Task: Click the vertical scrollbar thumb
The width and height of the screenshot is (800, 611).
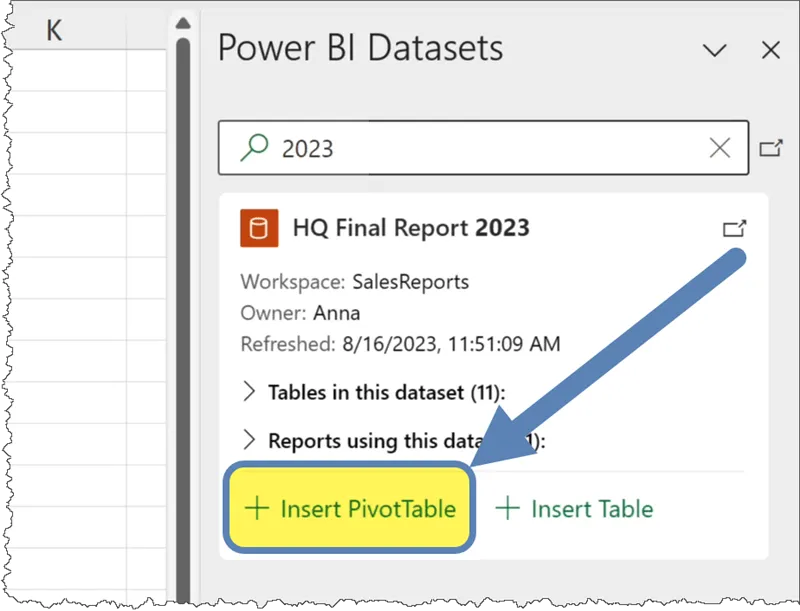Action: pyautogui.click(x=183, y=300)
